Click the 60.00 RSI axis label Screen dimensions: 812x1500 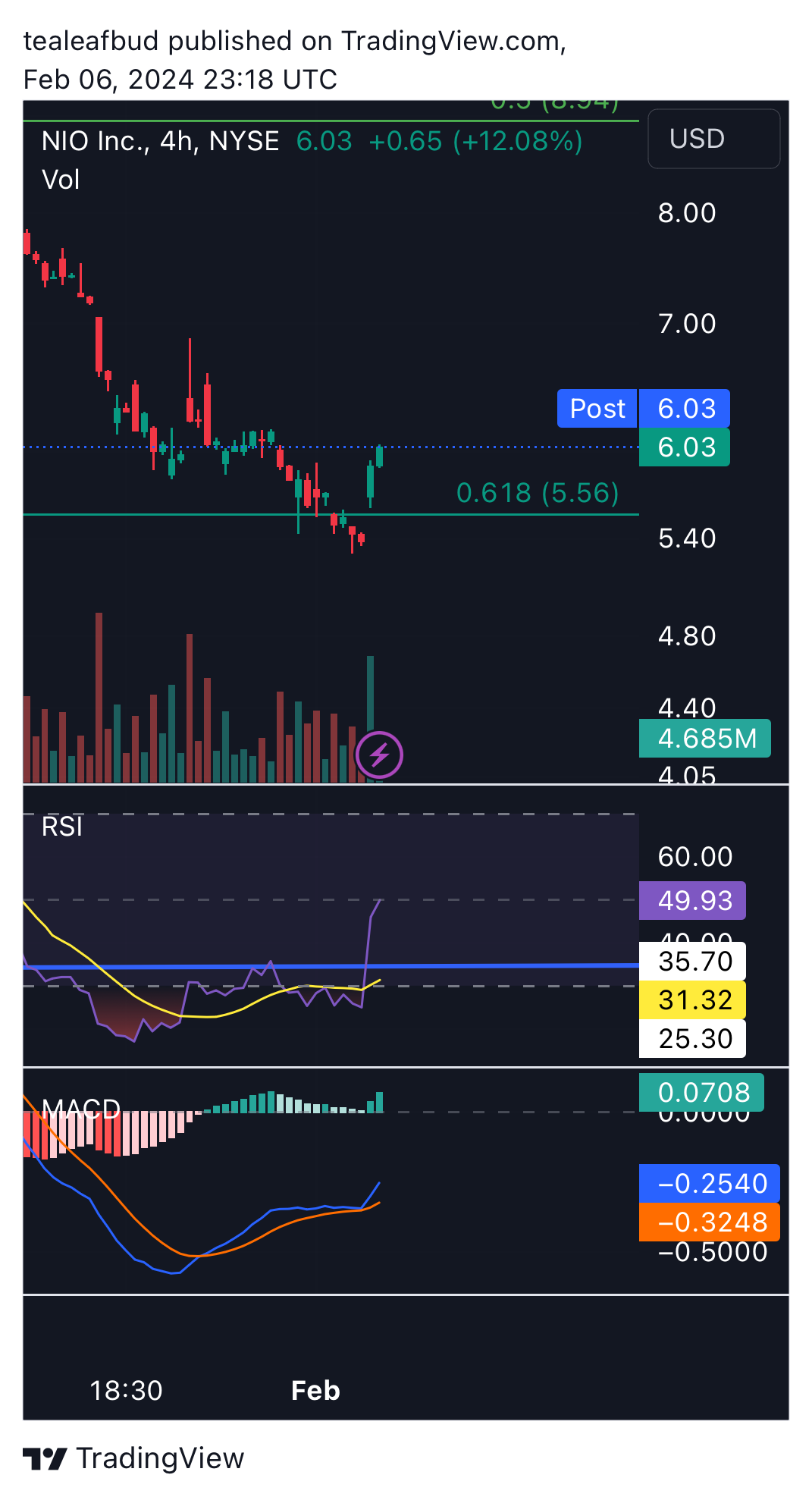(695, 857)
